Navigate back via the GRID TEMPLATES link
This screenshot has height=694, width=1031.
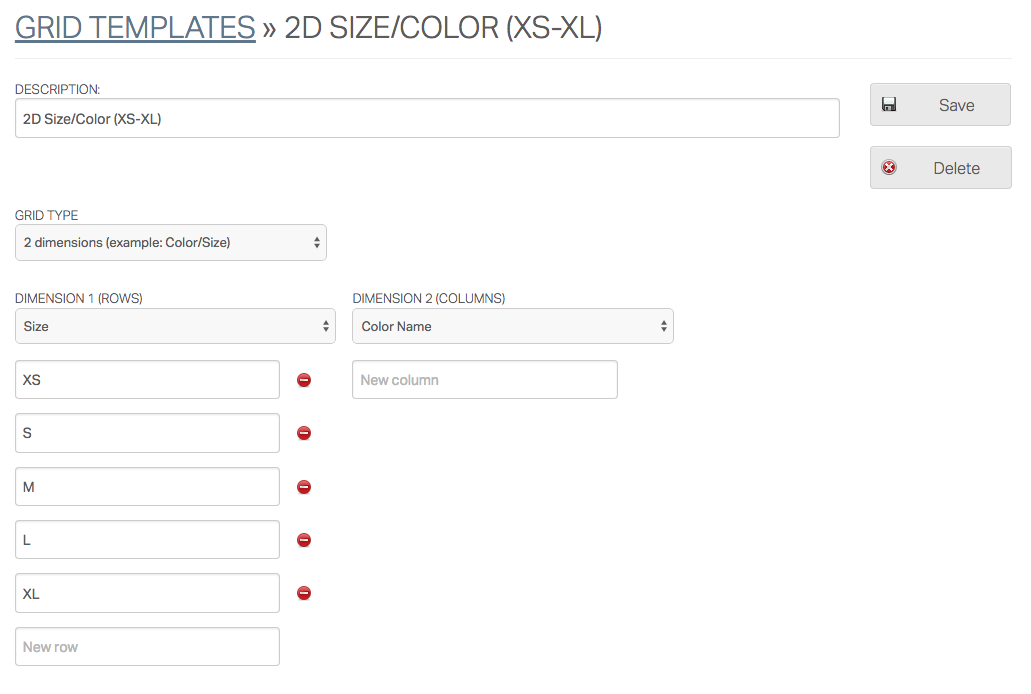pyautogui.click(x=134, y=27)
